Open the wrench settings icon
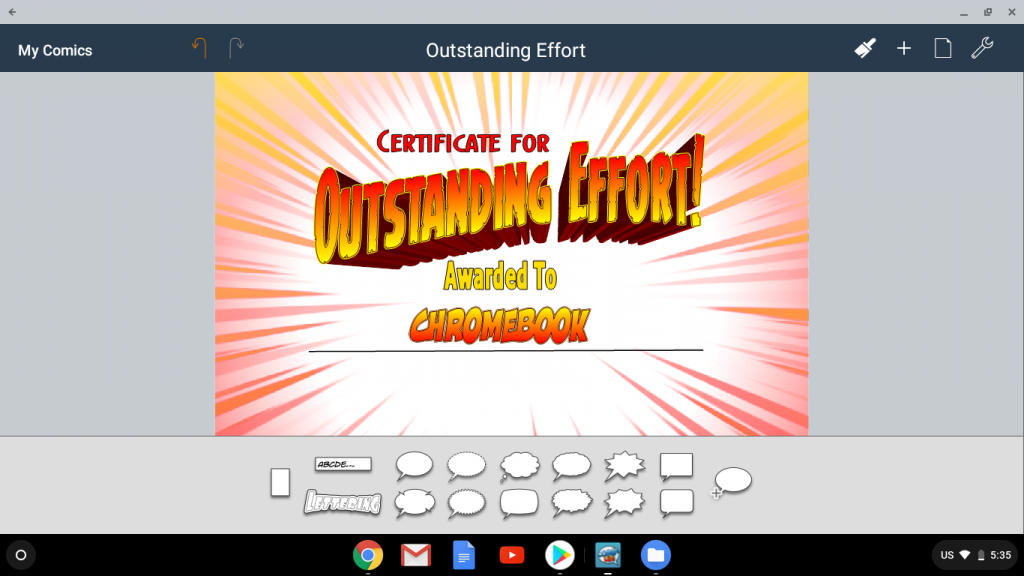Screen dimensions: 1024x576 (982, 48)
